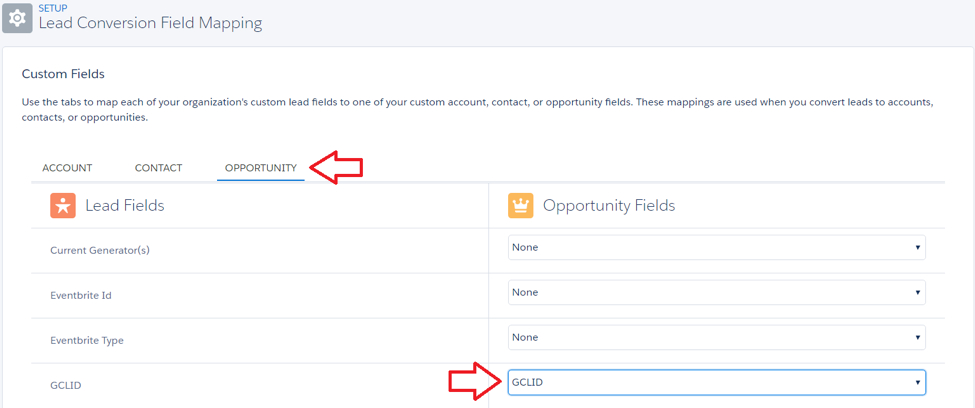Click the Eventbrite Id lead field label

81,295
